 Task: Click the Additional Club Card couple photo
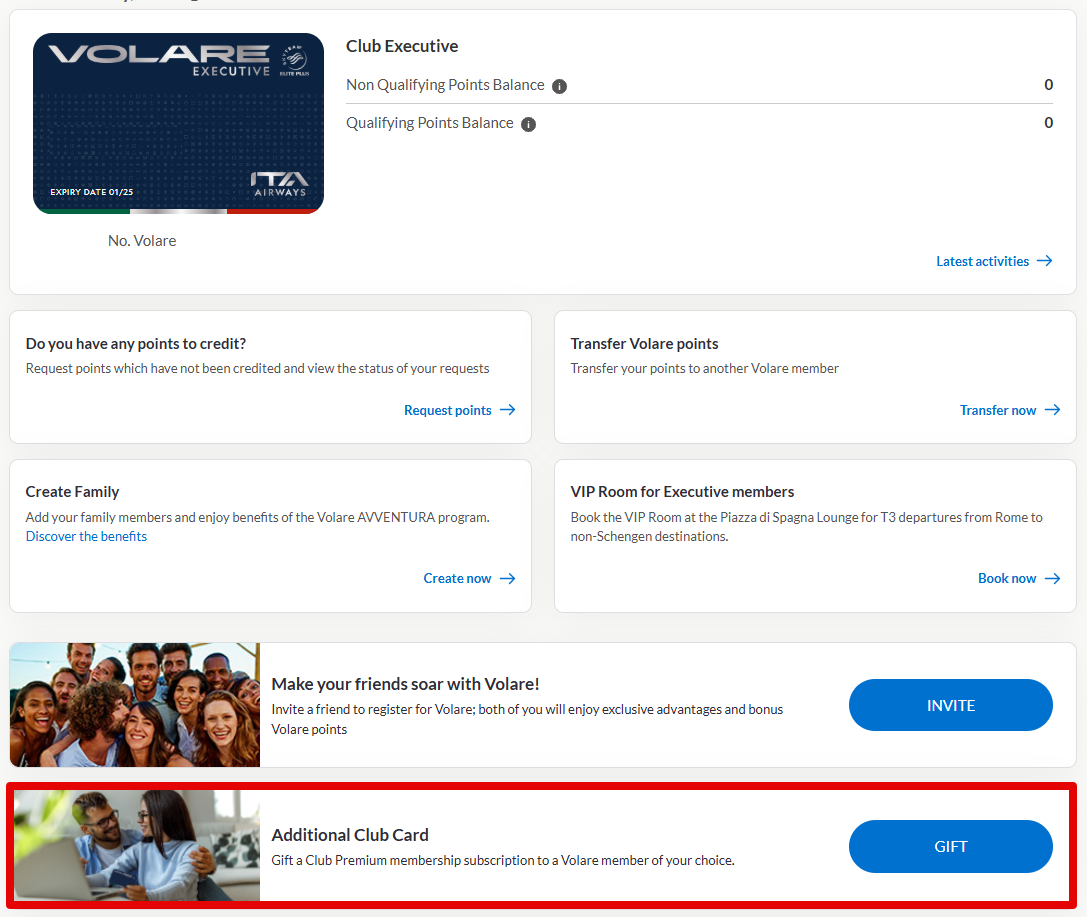point(137,846)
